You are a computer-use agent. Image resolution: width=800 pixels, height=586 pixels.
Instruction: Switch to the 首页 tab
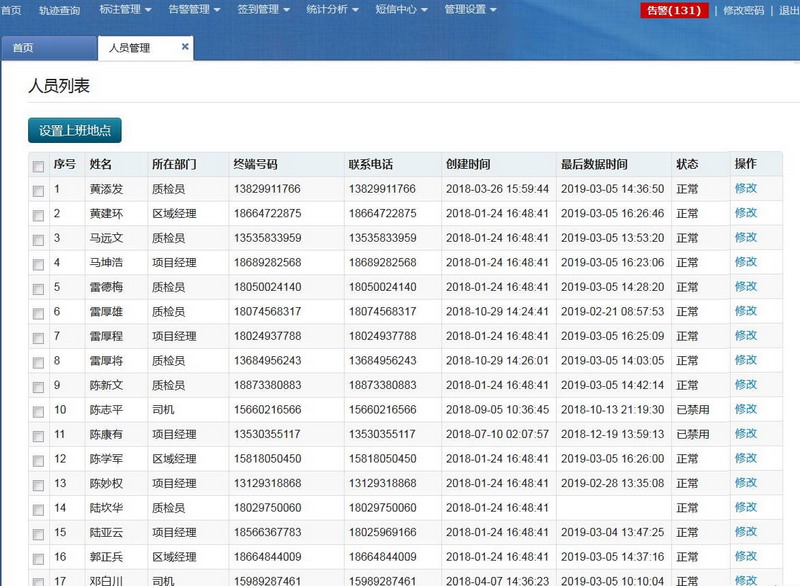tap(23, 48)
